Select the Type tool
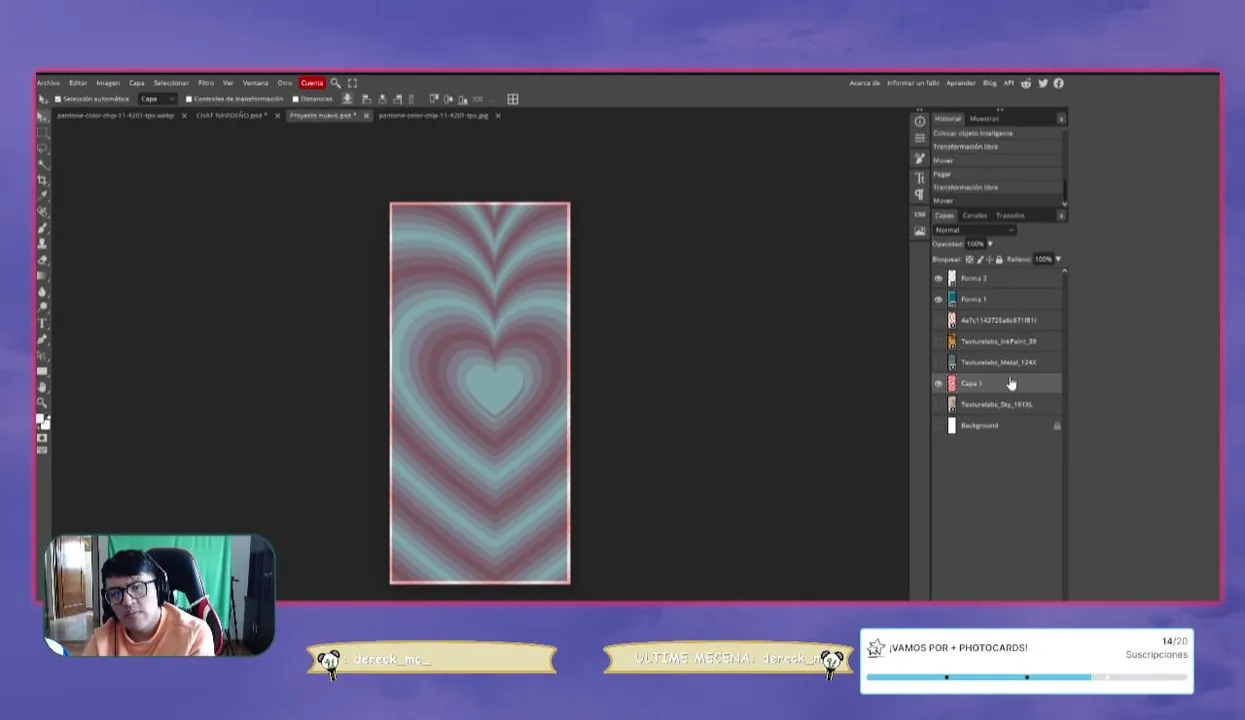Screen dimensions: 1245x720 click(x=42, y=322)
